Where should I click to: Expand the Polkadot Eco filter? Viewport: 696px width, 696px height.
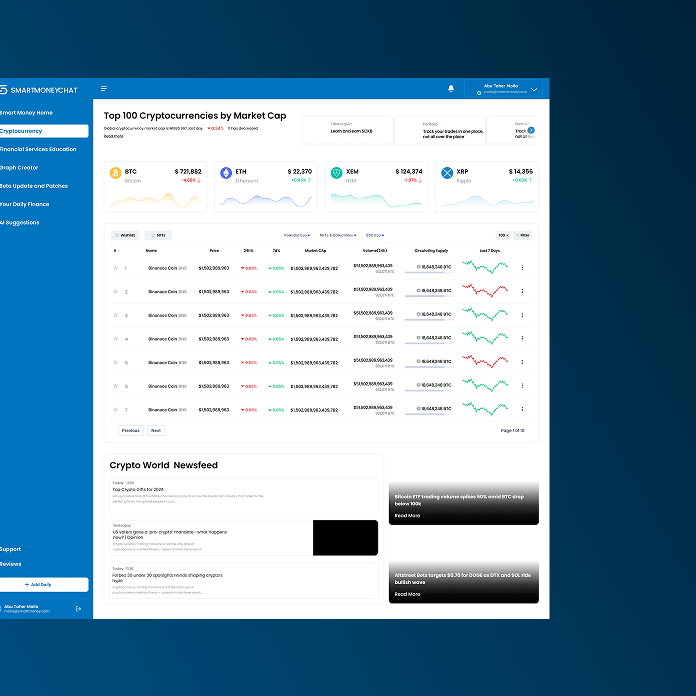297,235
